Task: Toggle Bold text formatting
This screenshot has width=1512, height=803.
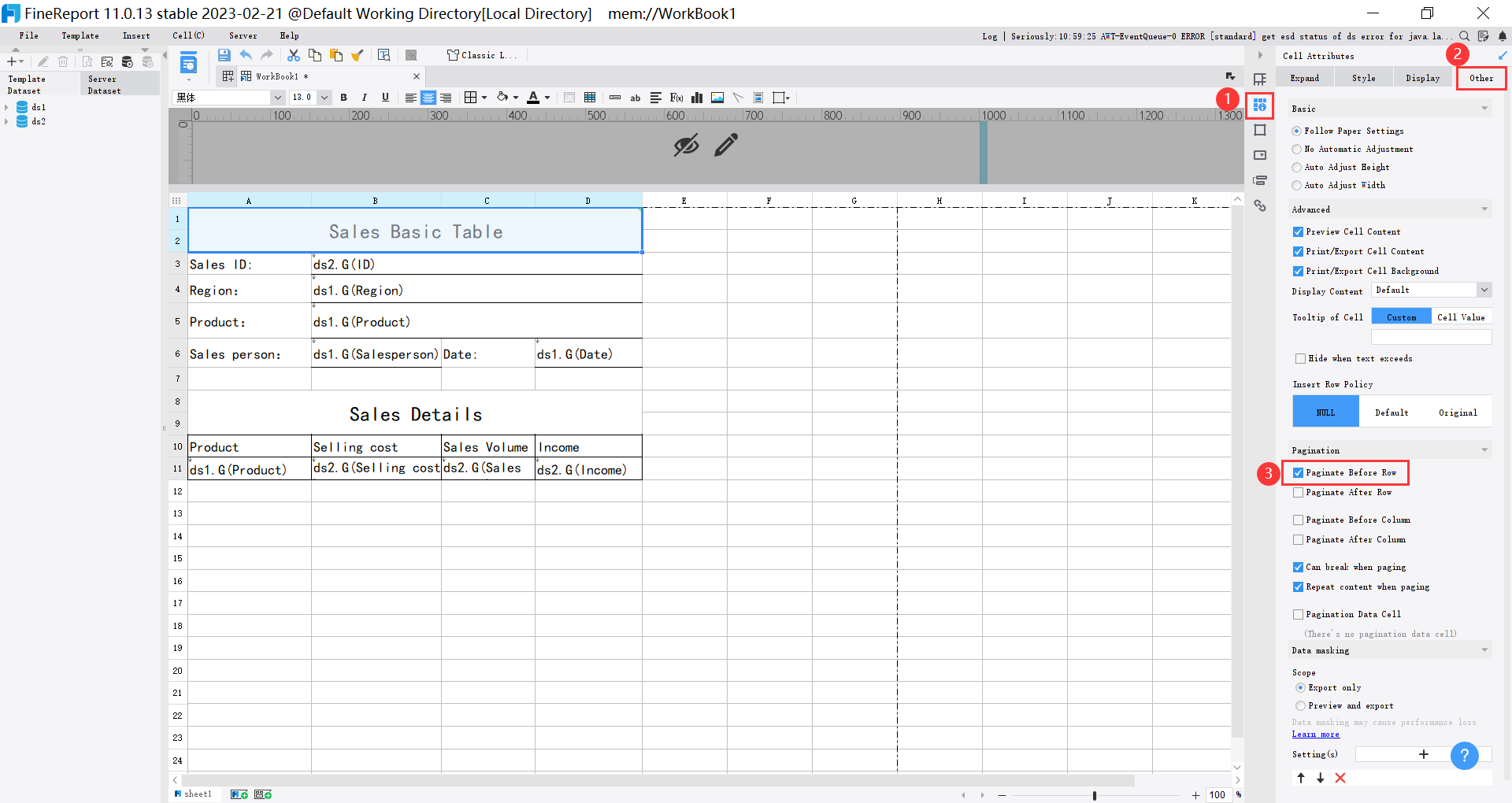Action: point(343,98)
